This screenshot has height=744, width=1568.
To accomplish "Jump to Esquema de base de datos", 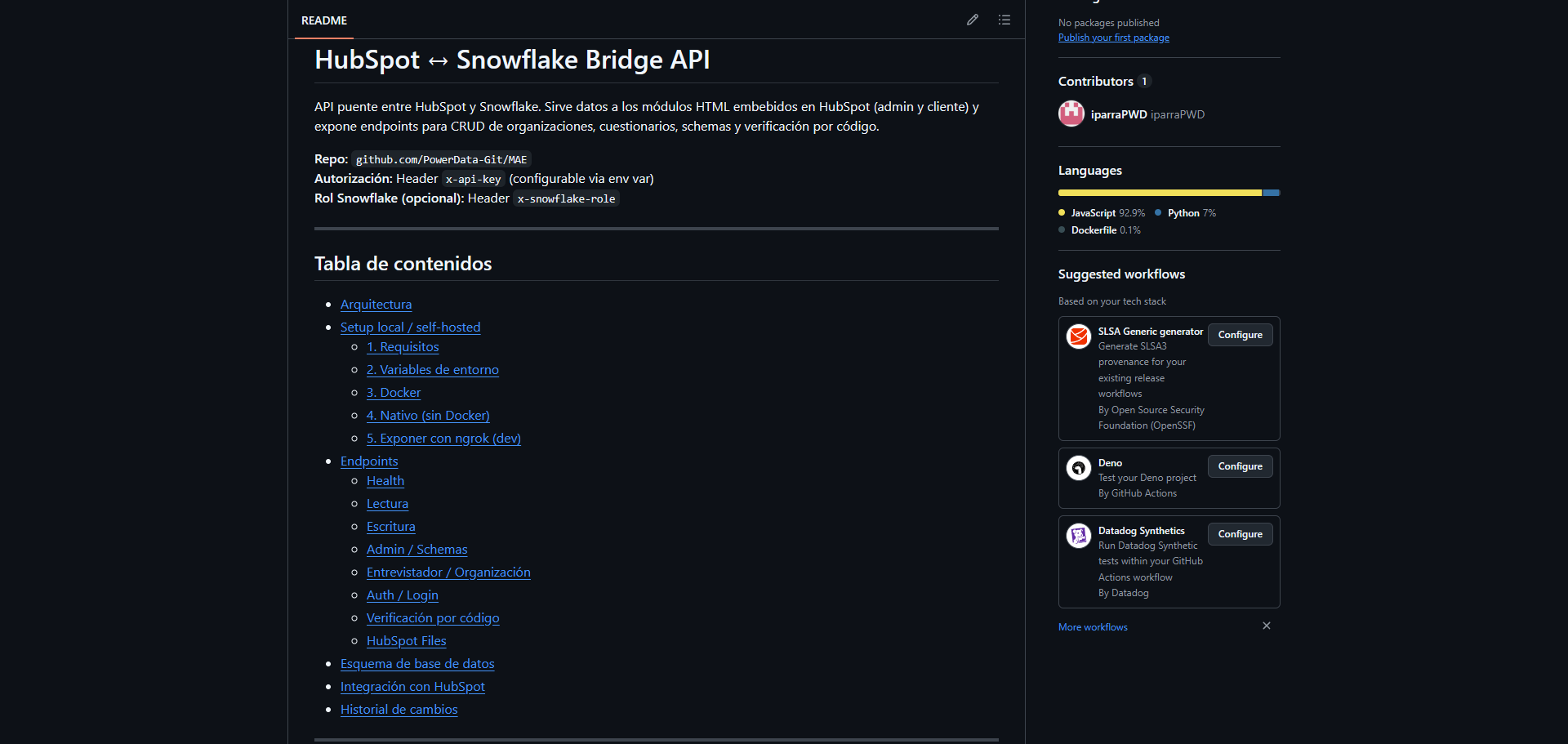I will click(x=417, y=663).
